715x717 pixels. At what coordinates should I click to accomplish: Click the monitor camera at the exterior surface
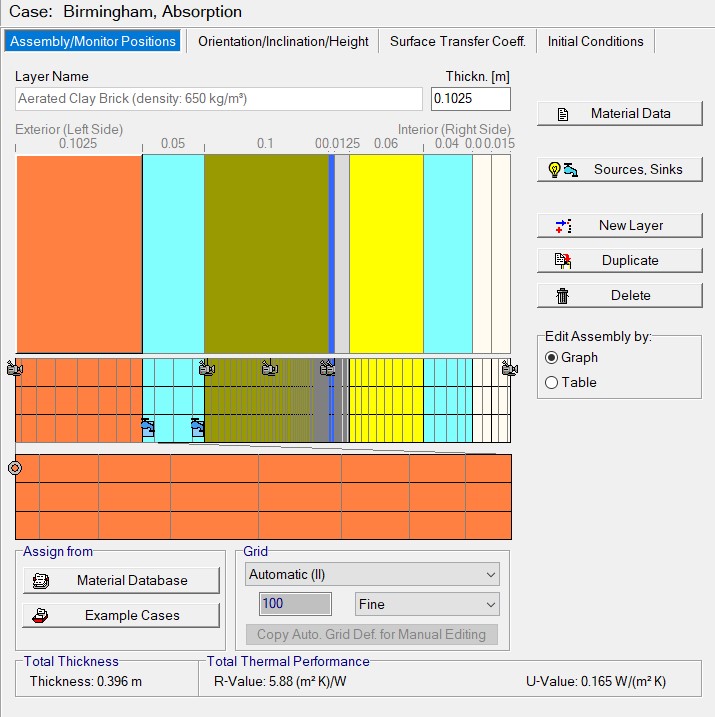[14, 369]
